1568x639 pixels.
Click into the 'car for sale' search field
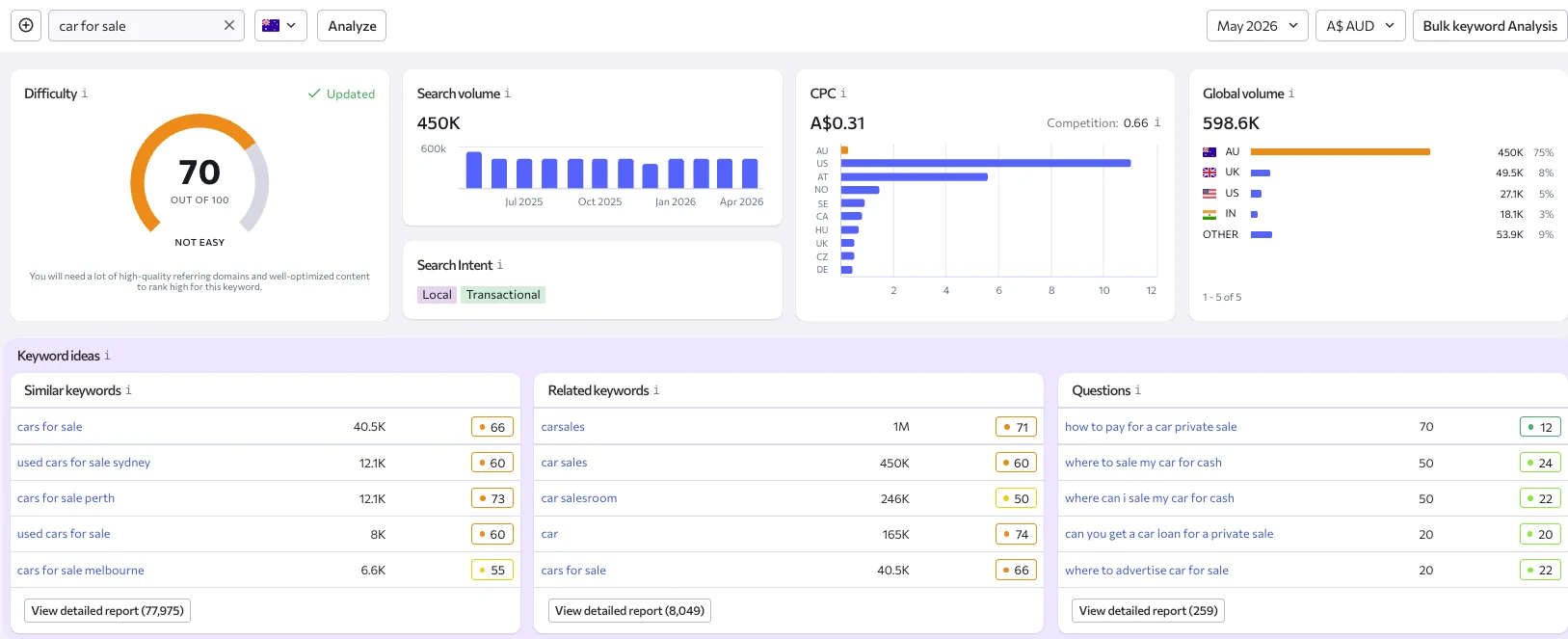click(135, 26)
